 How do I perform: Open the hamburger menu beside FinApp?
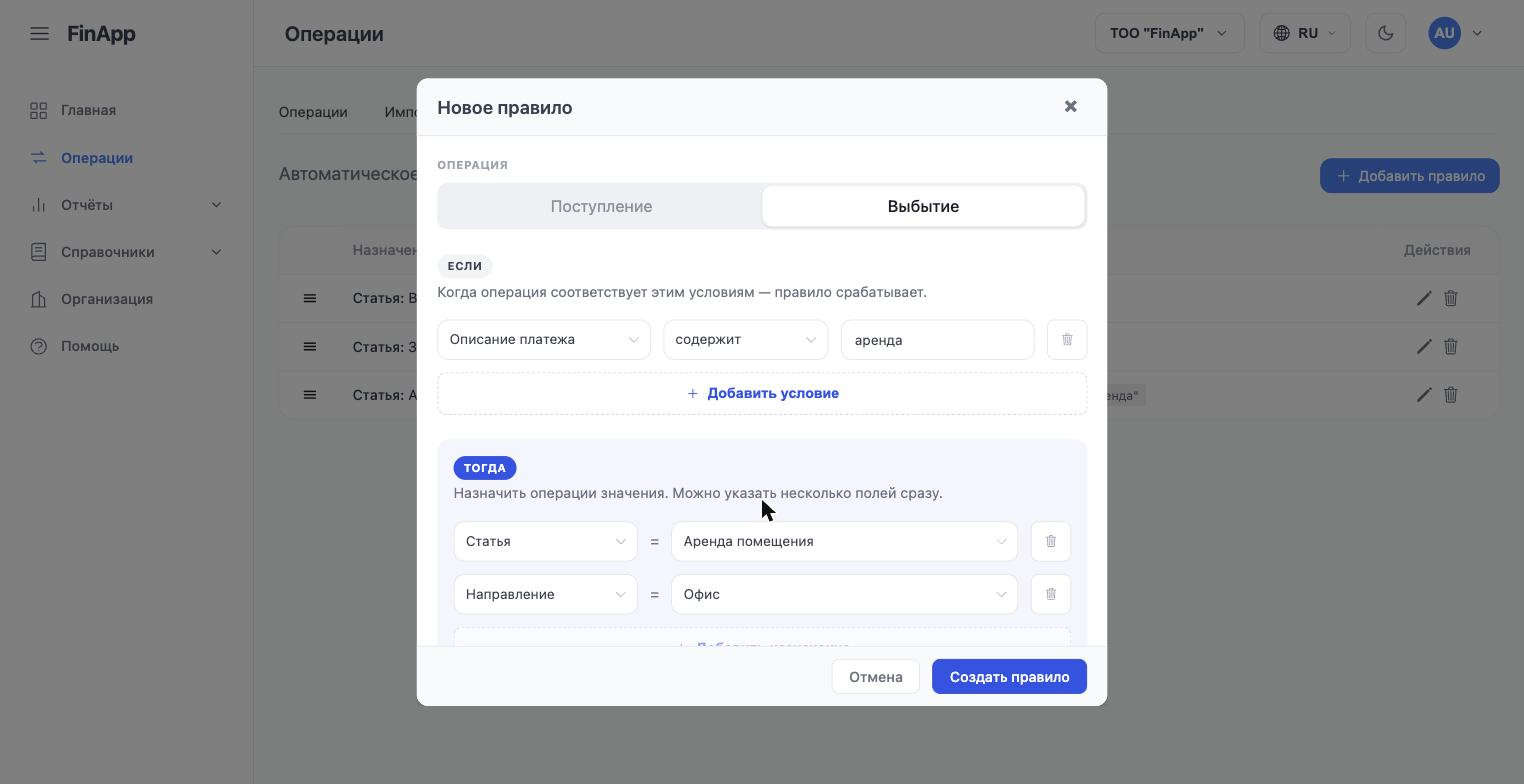click(39, 34)
